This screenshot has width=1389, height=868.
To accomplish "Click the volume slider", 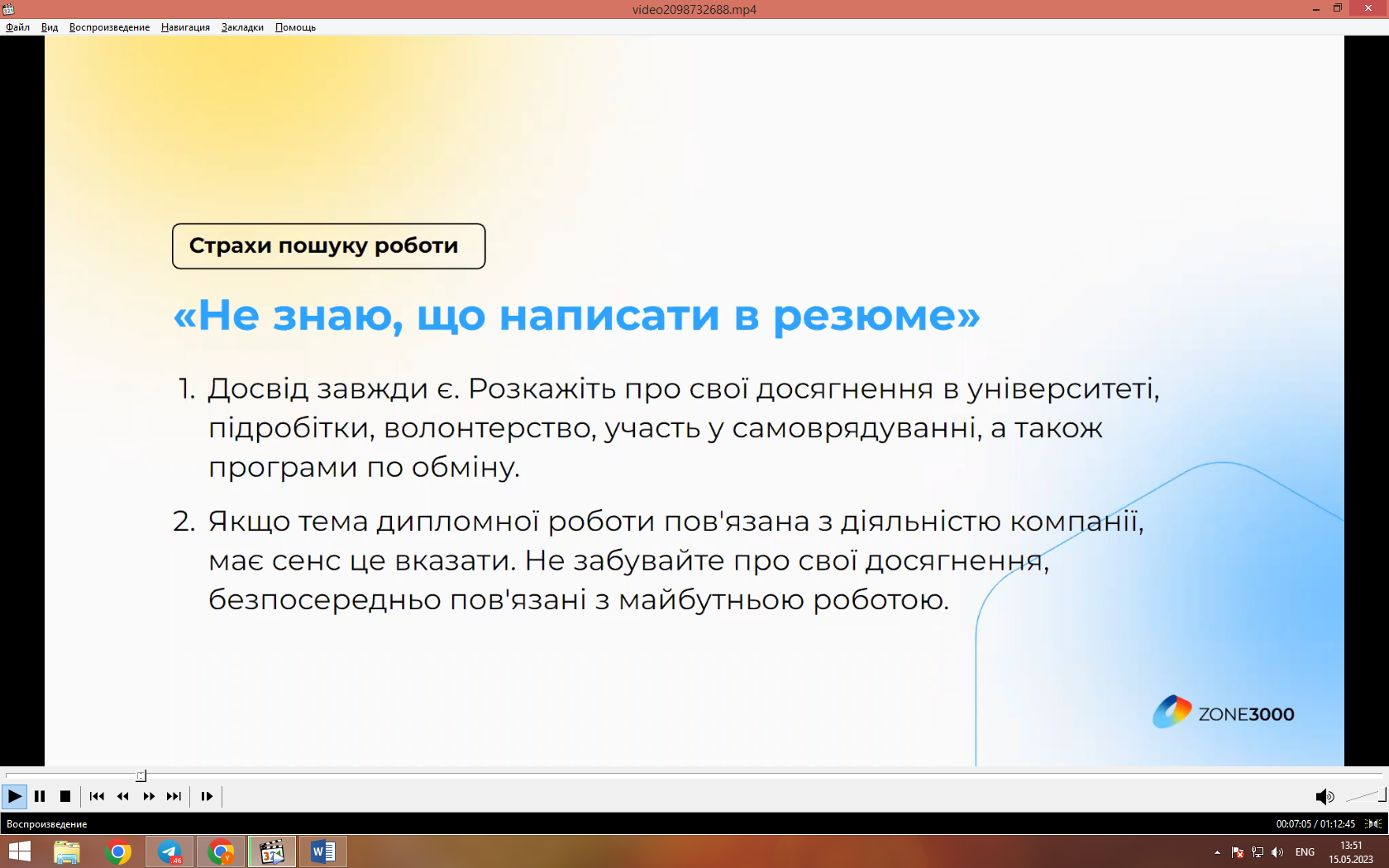I will point(1366,796).
